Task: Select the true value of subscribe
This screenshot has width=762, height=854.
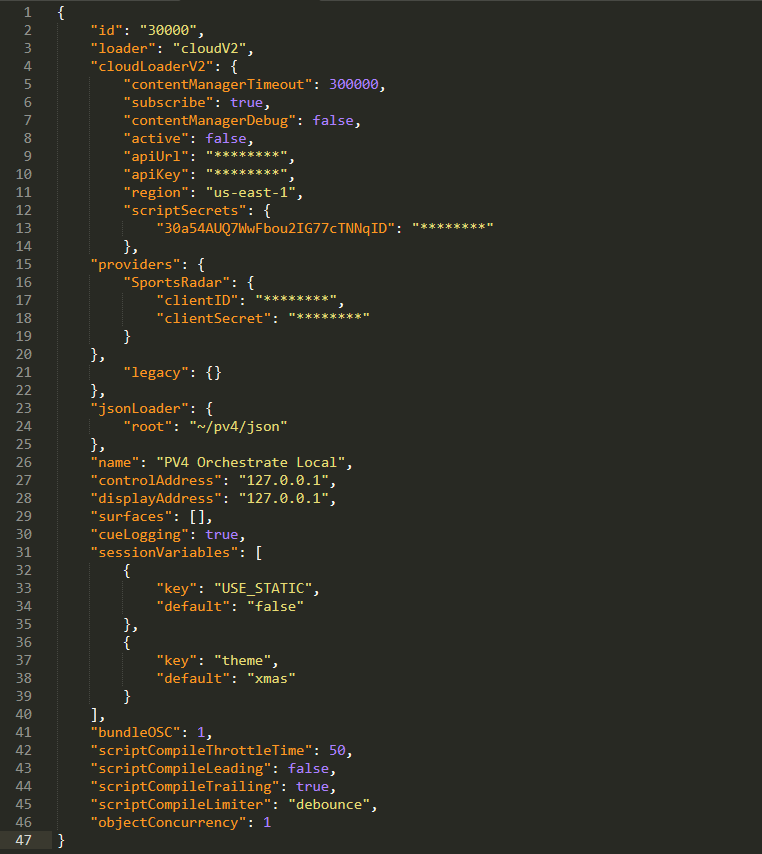Action: click(246, 102)
